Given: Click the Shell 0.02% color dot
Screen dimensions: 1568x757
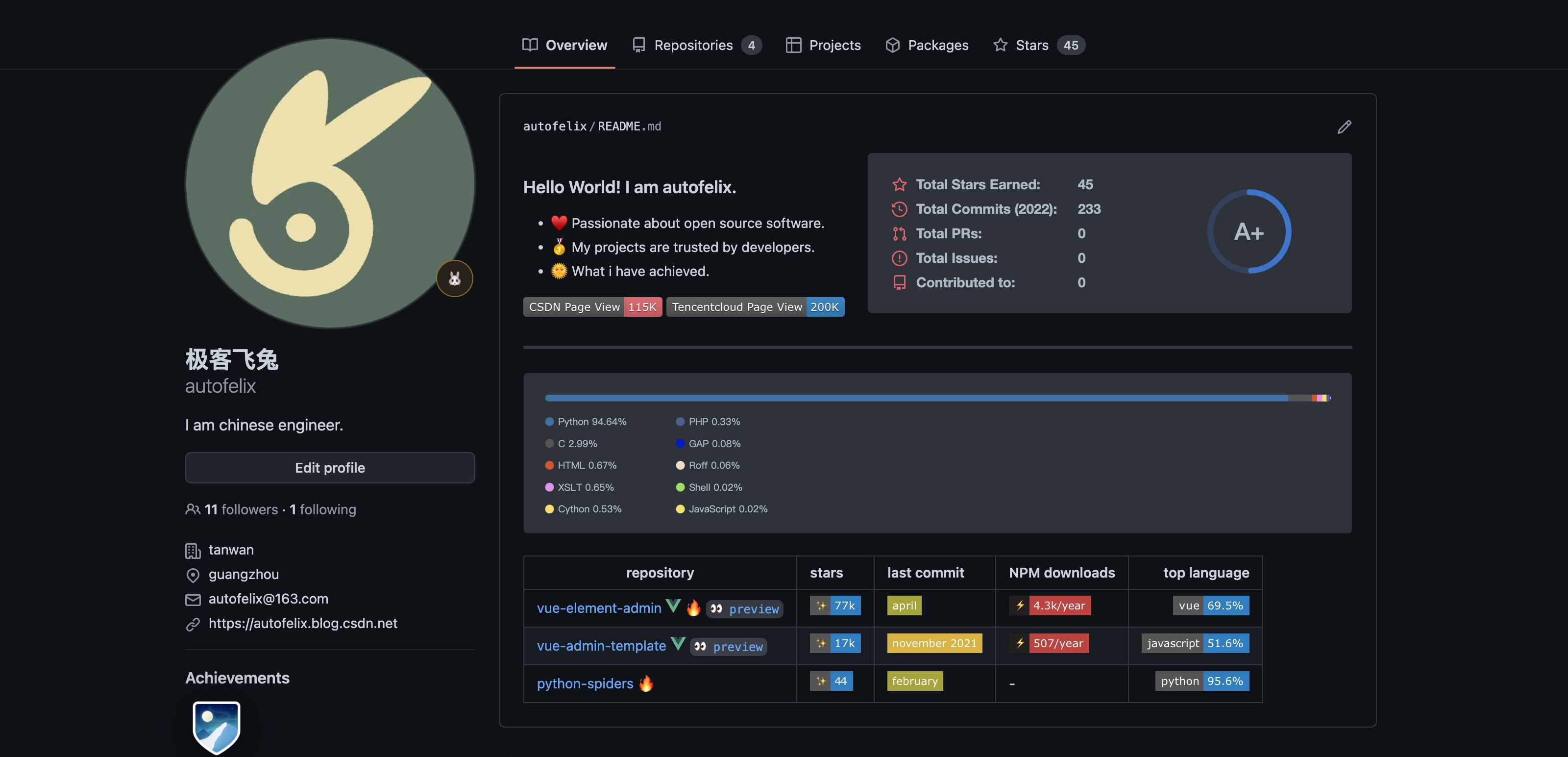Looking at the screenshot, I should point(680,487).
